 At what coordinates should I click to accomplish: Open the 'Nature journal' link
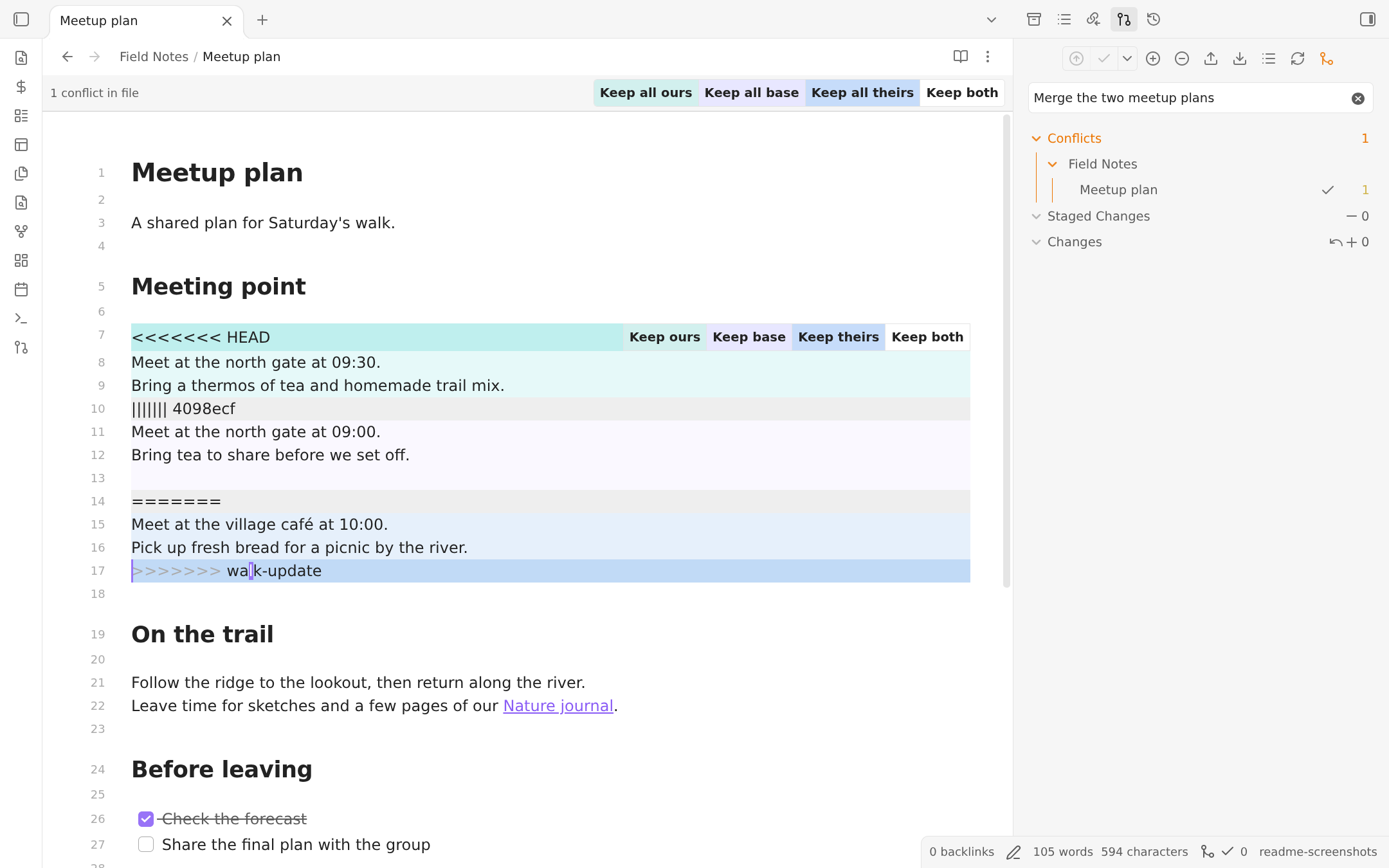[x=558, y=706]
